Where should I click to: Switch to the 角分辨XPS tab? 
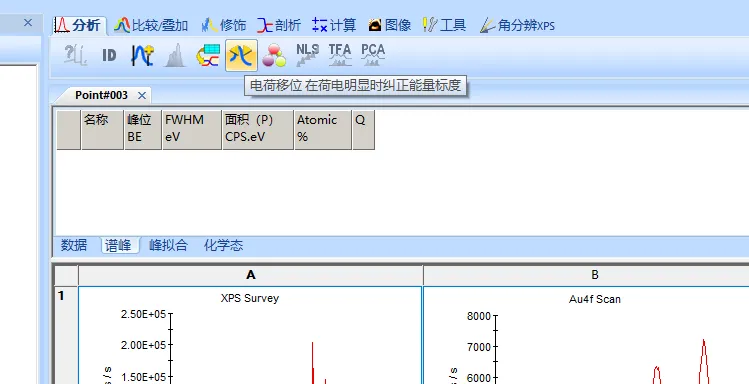[517, 25]
